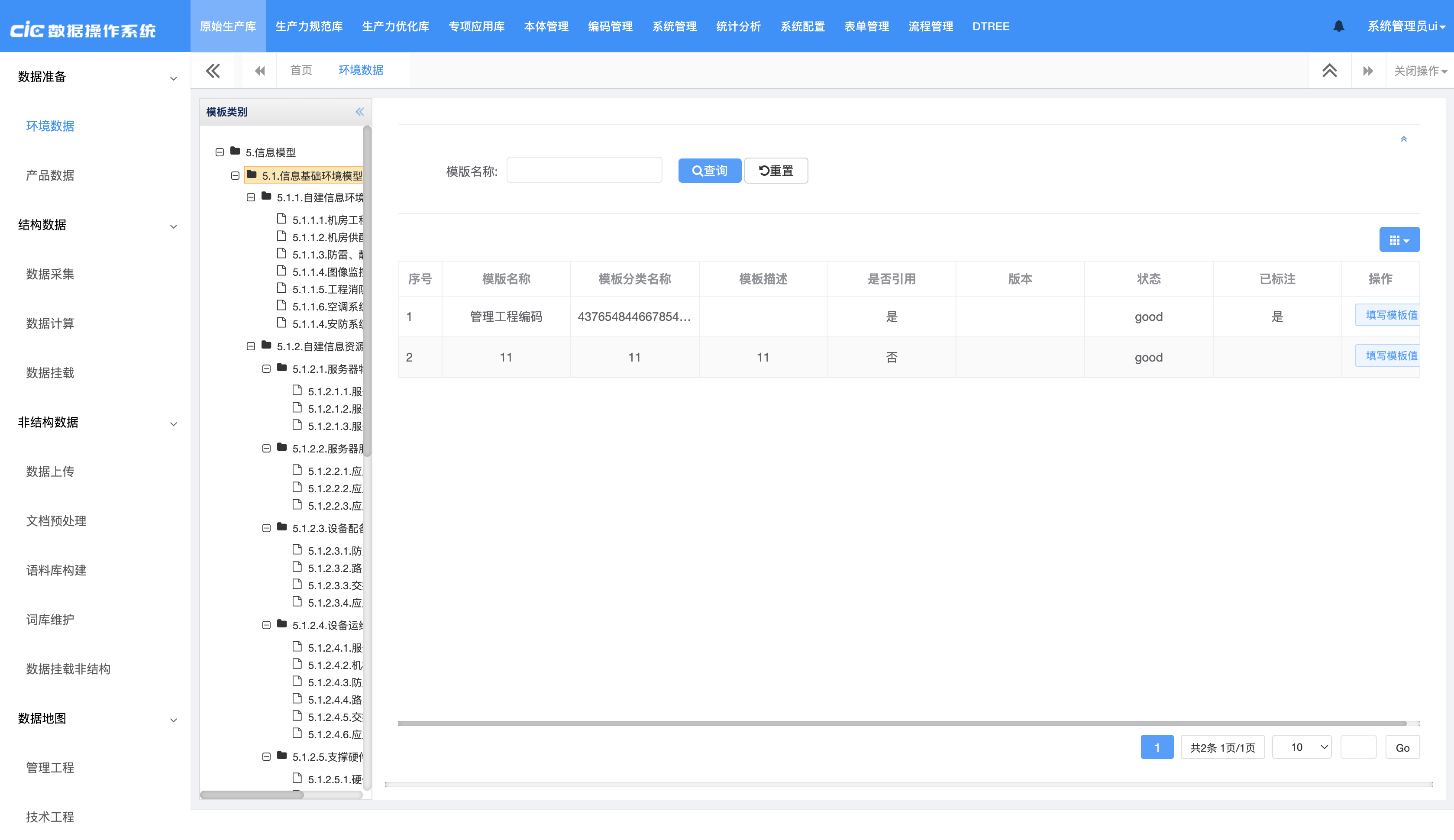The width and height of the screenshot is (1454, 840).
Task: Open the 关闭操作 dropdown
Action: pos(1420,71)
